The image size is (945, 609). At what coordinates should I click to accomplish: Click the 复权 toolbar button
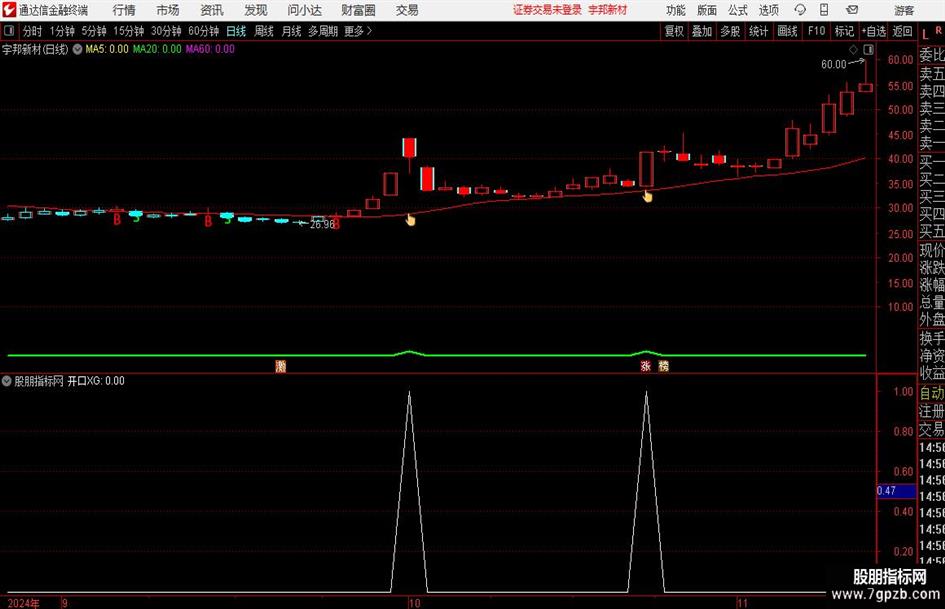click(x=674, y=31)
